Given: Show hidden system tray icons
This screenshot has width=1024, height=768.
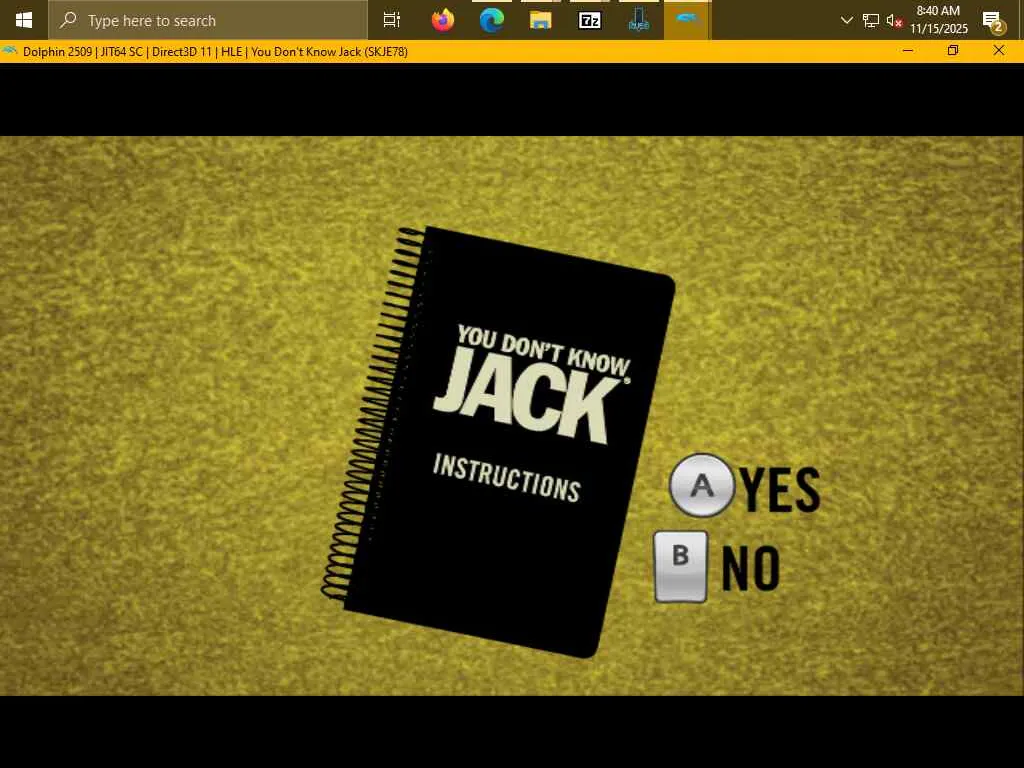Looking at the screenshot, I should 846,20.
